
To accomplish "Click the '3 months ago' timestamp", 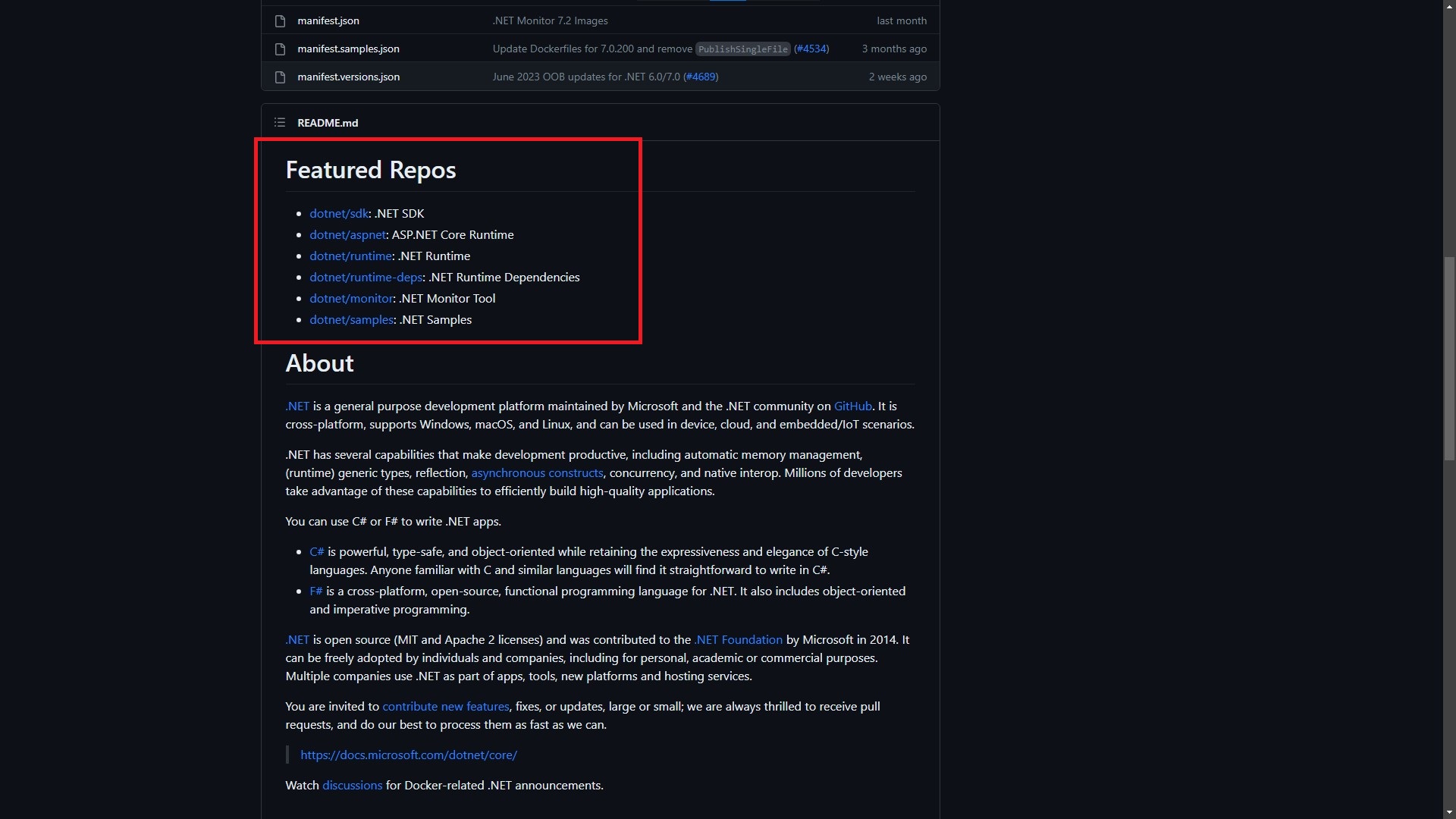I will click(x=894, y=49).
